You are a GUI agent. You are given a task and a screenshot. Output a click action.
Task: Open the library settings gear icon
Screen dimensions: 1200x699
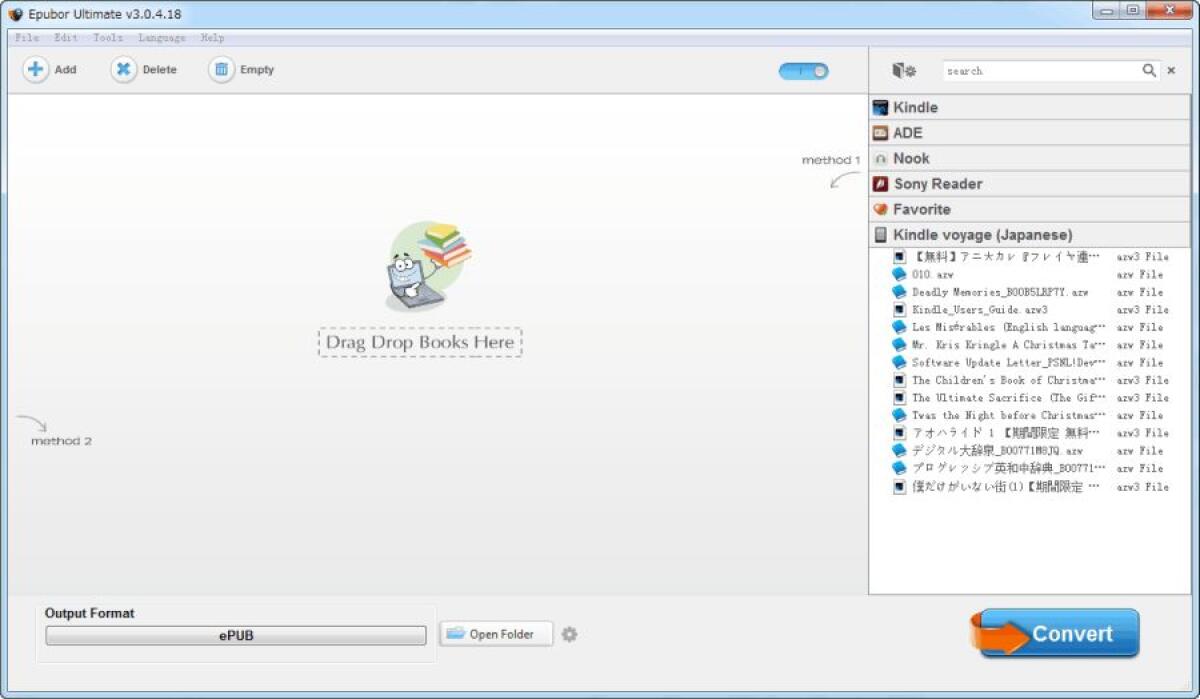tap(906, 70)
